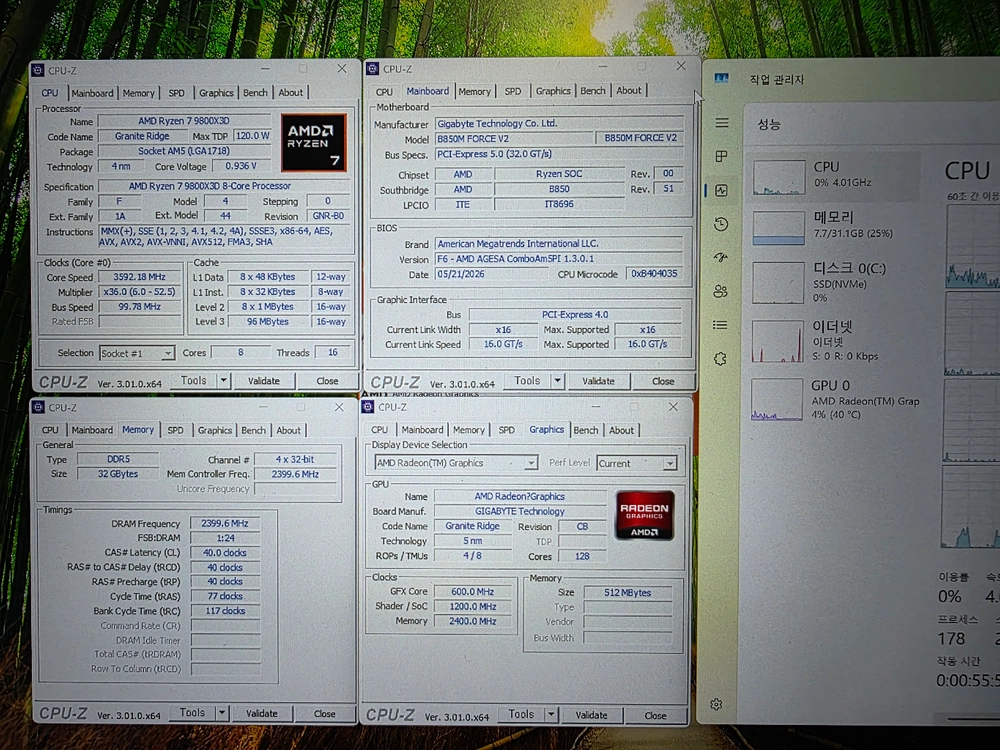Switch to Mainboard tab in processor CPU-Z window
Image resolution: width=1000 pixels, height=750 pixels.
click(92, 93)
